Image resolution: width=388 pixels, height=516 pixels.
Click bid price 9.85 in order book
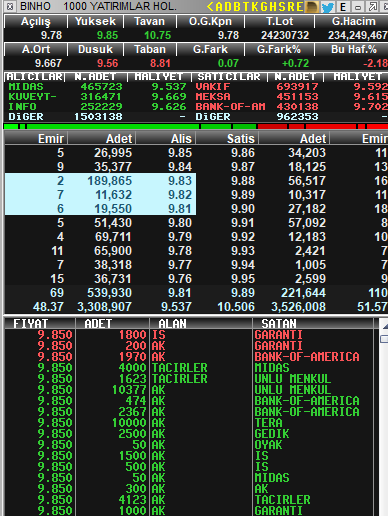click(180, 153)
